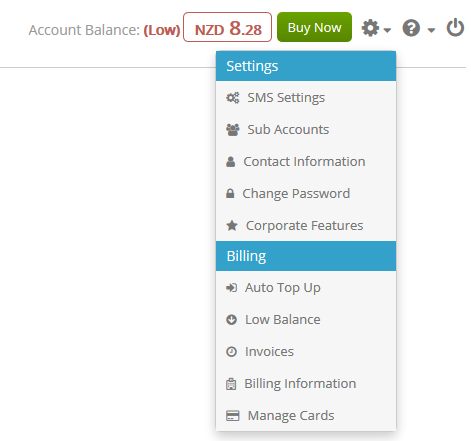Click the green Buy Now button
471x441 pixels.
click(314, 27)
